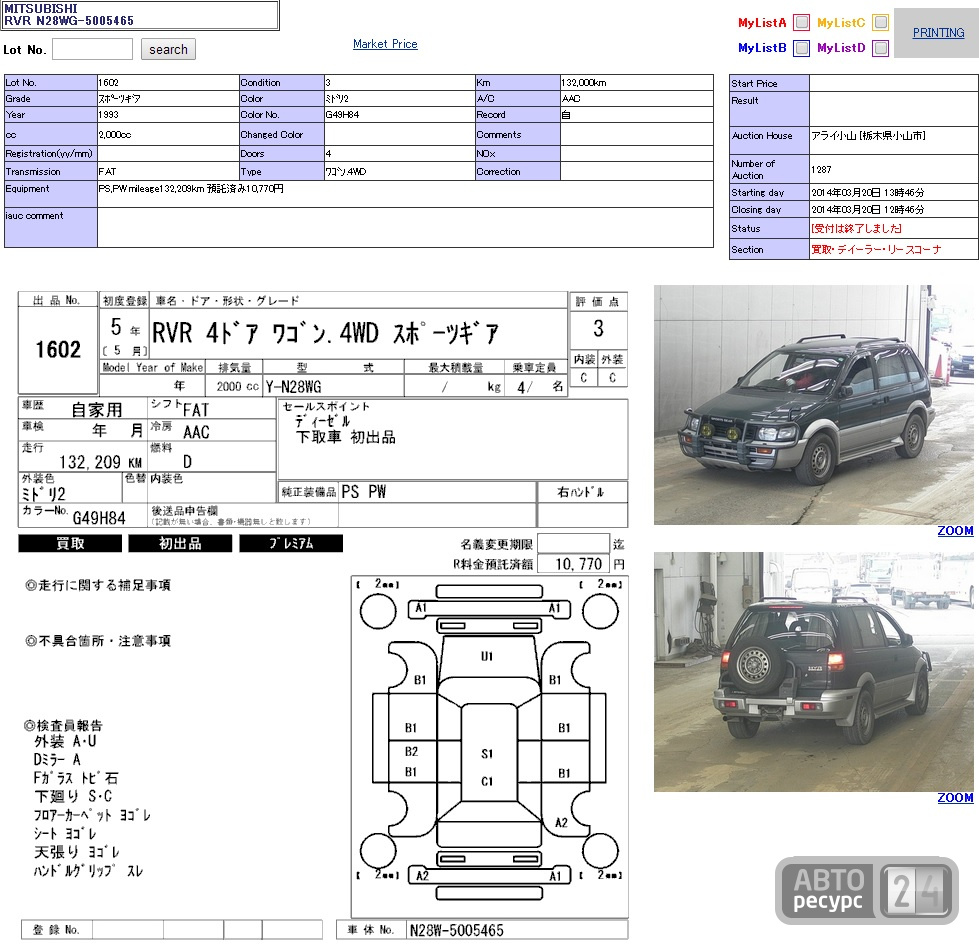
Task: Click the B2 mark on car diagram
Action: point(411,752)
